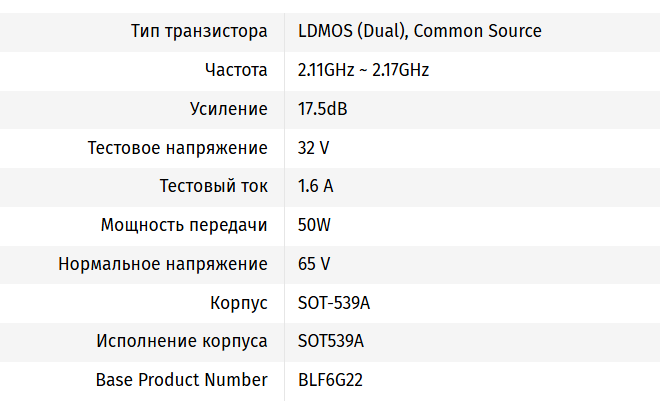Select the '32 V' test voltage value

tap(313, 148)
